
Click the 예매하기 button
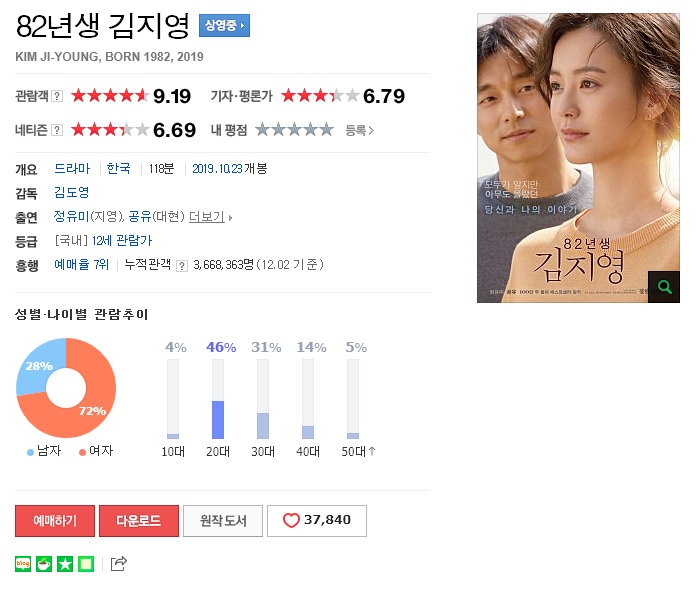55,521
